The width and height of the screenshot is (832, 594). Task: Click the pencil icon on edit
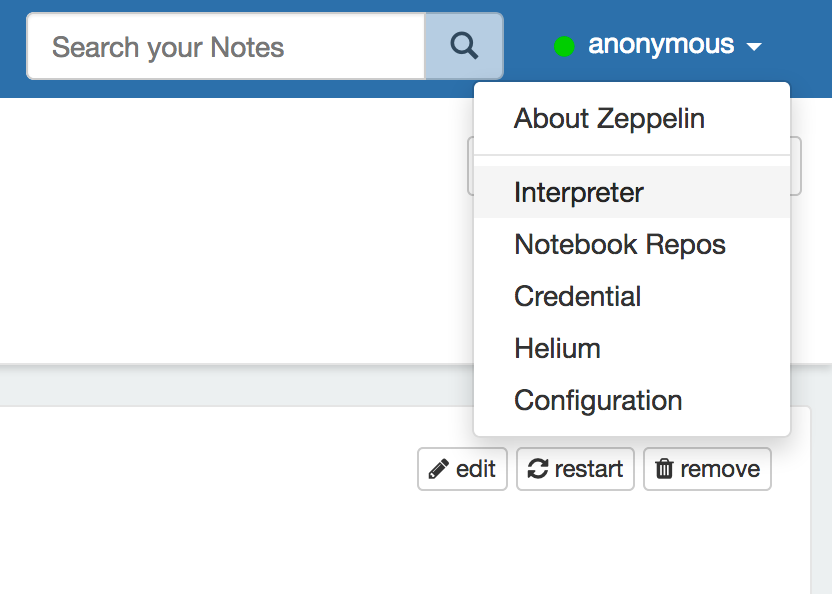pyautogui.click(x=438, y=469)
